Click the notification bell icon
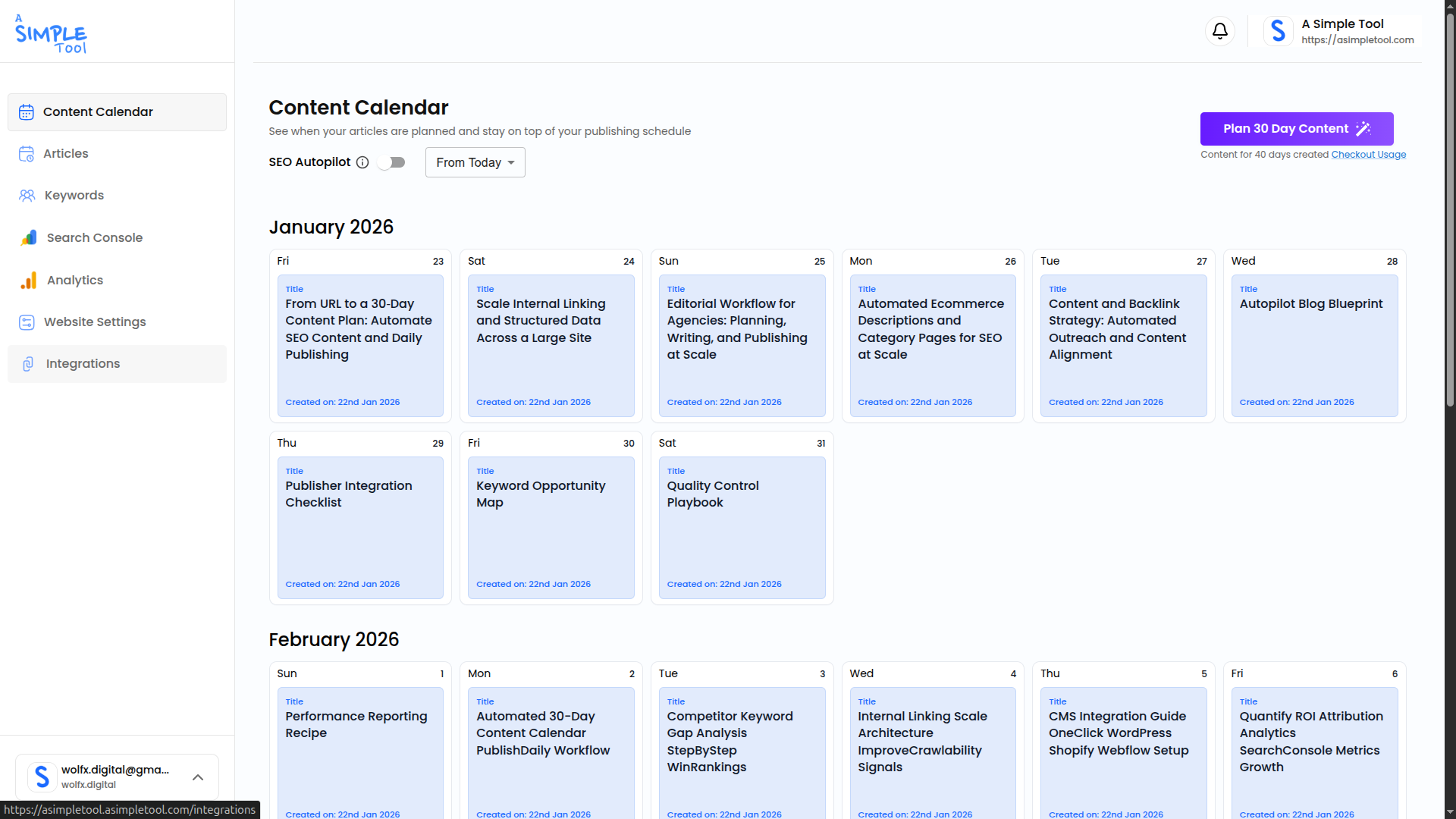This screenshot has height=819, width=1456. pos(1219,31)
